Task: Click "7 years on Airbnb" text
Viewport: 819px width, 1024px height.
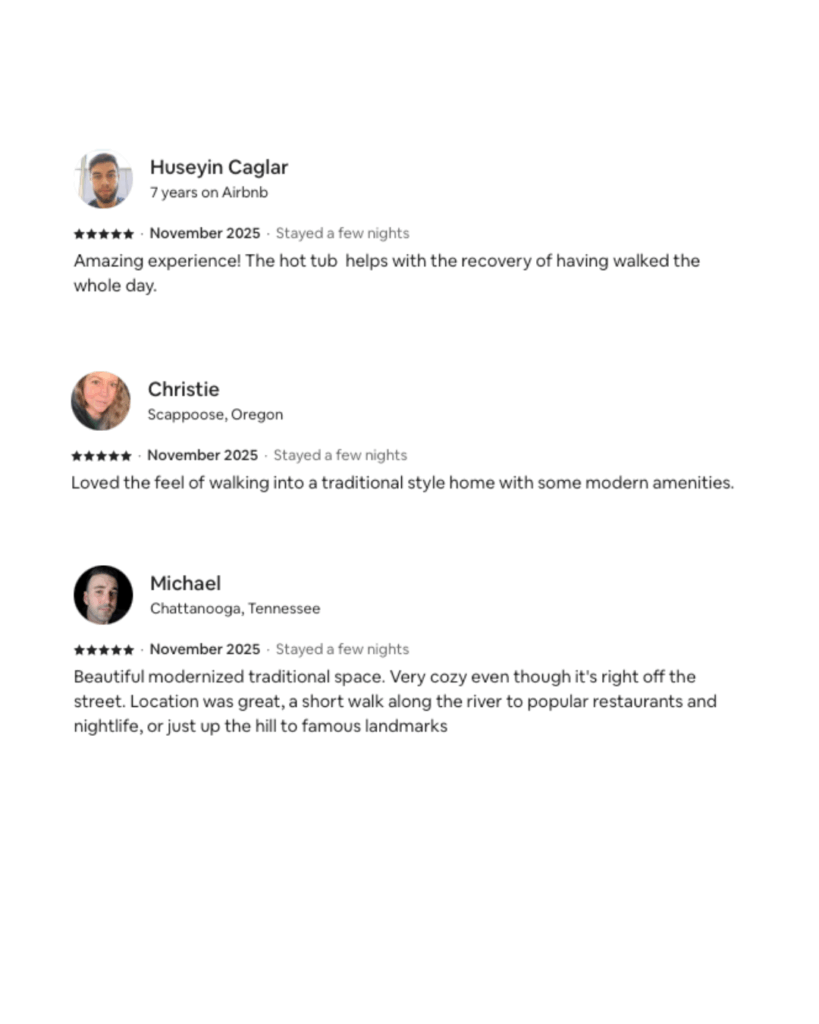Action: [209, 192]
